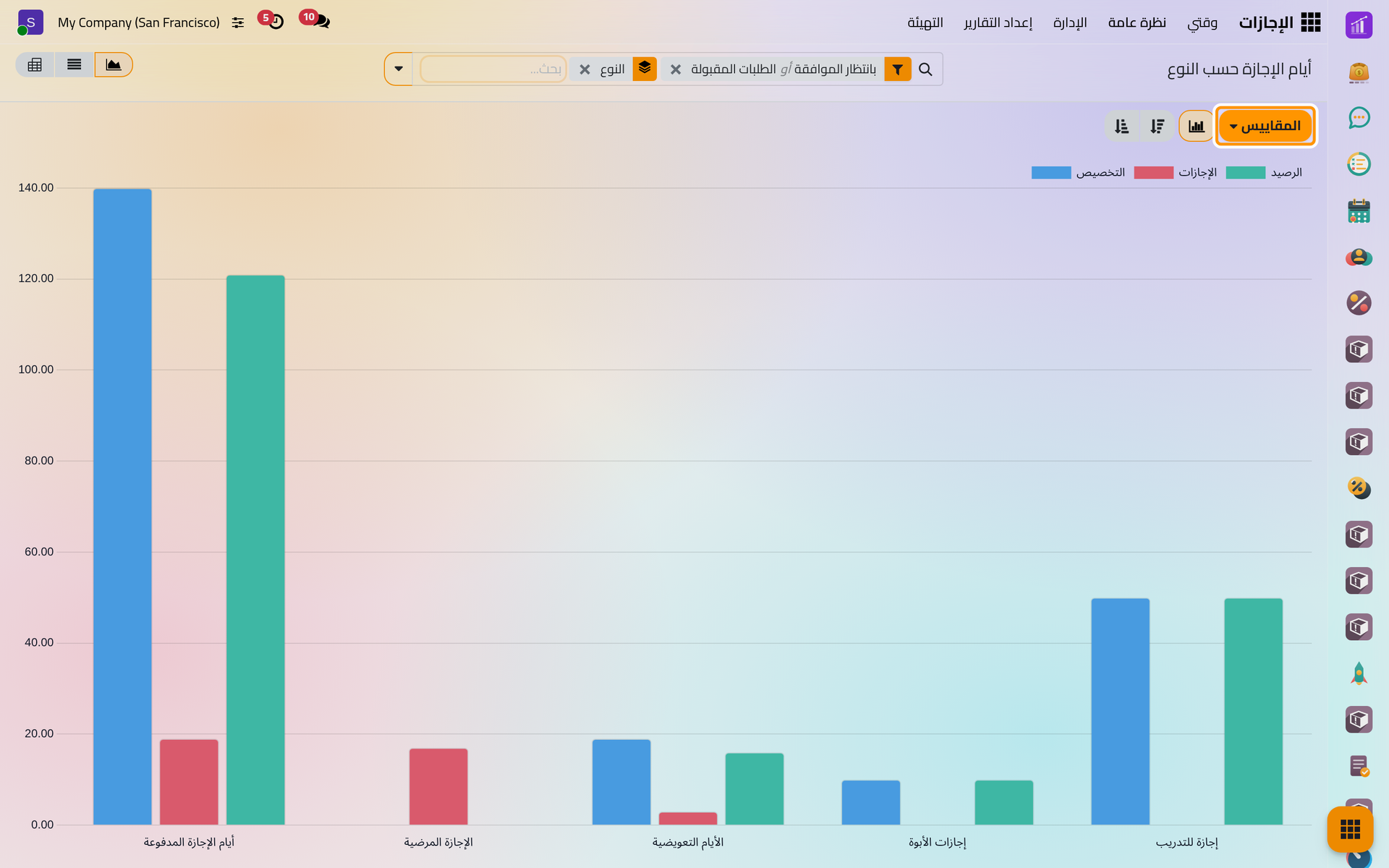Remove the بانتظار الموافقة filter facet
Viewport: 1389px width, 868px height.
click(x=676, y=69)
